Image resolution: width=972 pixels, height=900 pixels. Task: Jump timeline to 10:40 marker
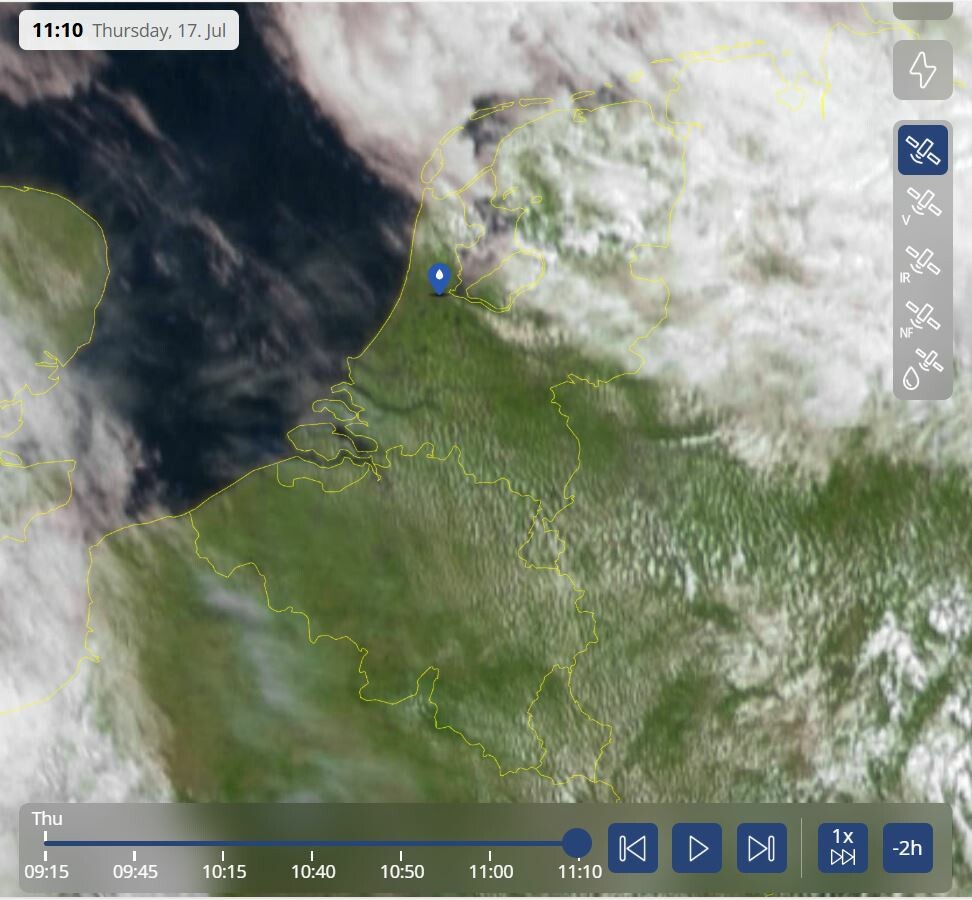tap(313, 871)
